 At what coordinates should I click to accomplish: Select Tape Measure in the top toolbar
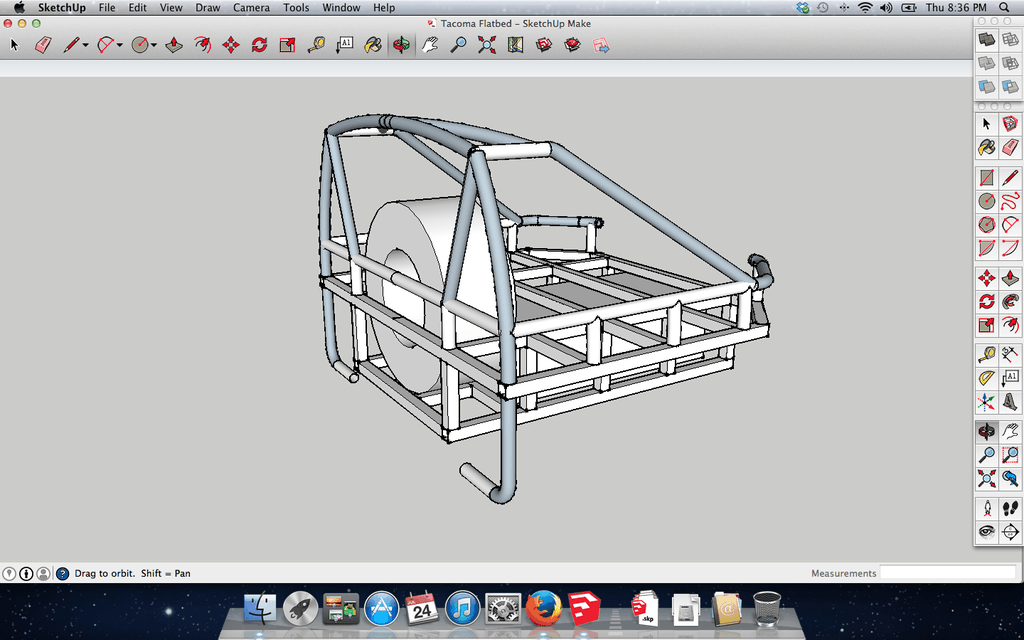click(316, 45)
